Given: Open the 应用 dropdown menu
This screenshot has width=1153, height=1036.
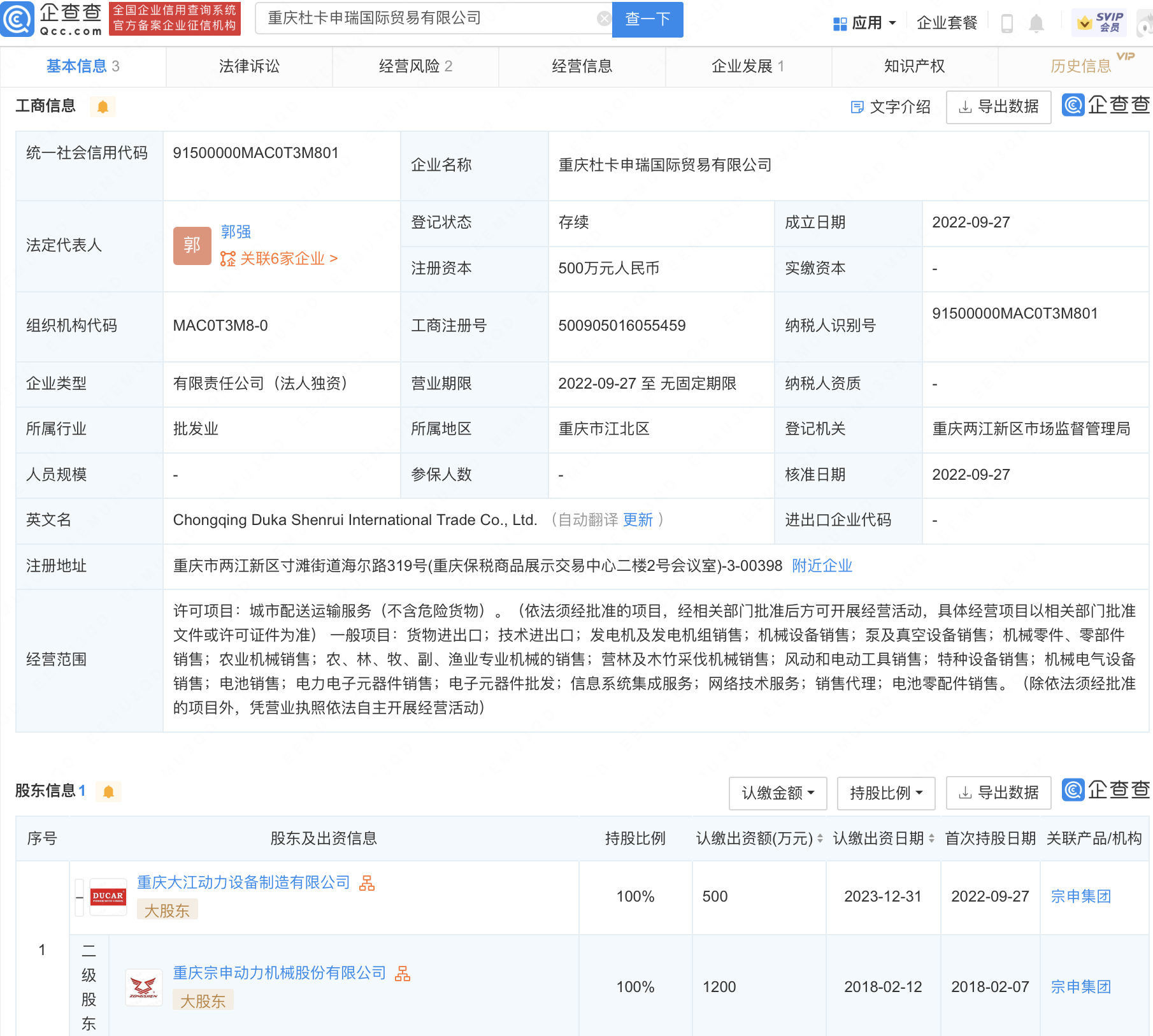Looking at the screenshot, I should [865, 24].
